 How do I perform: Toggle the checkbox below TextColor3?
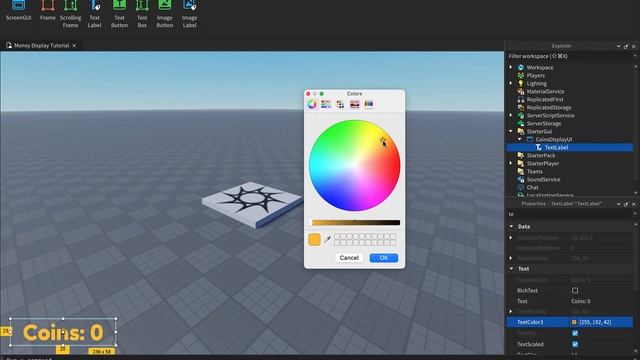(575, 333)
